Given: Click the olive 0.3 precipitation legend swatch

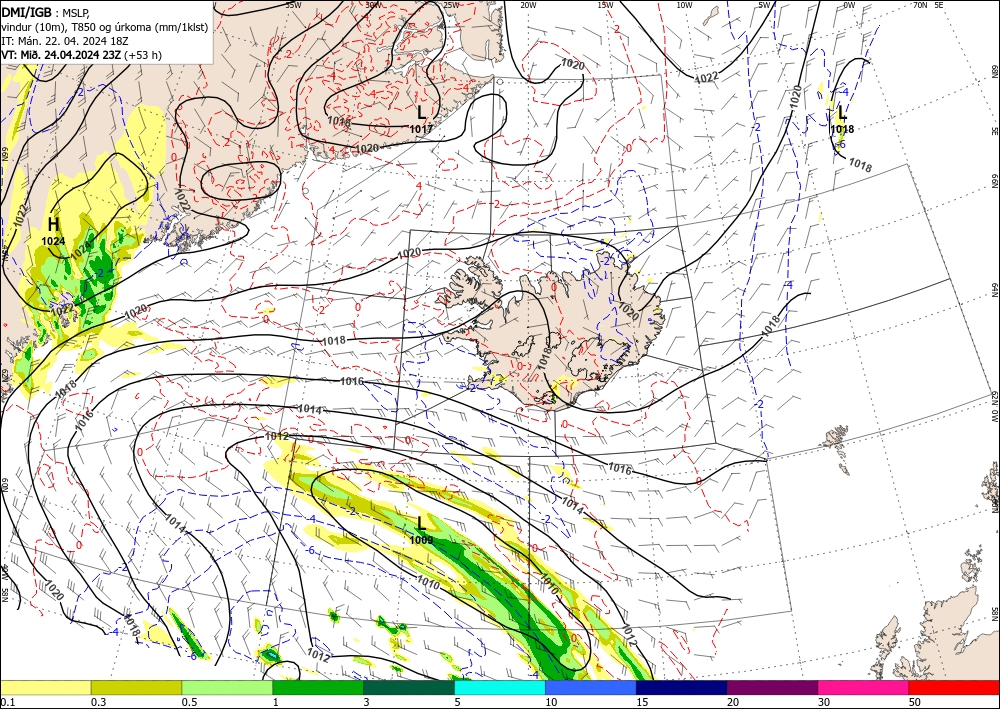Looking at the screenshot, I should pos(136,687).
